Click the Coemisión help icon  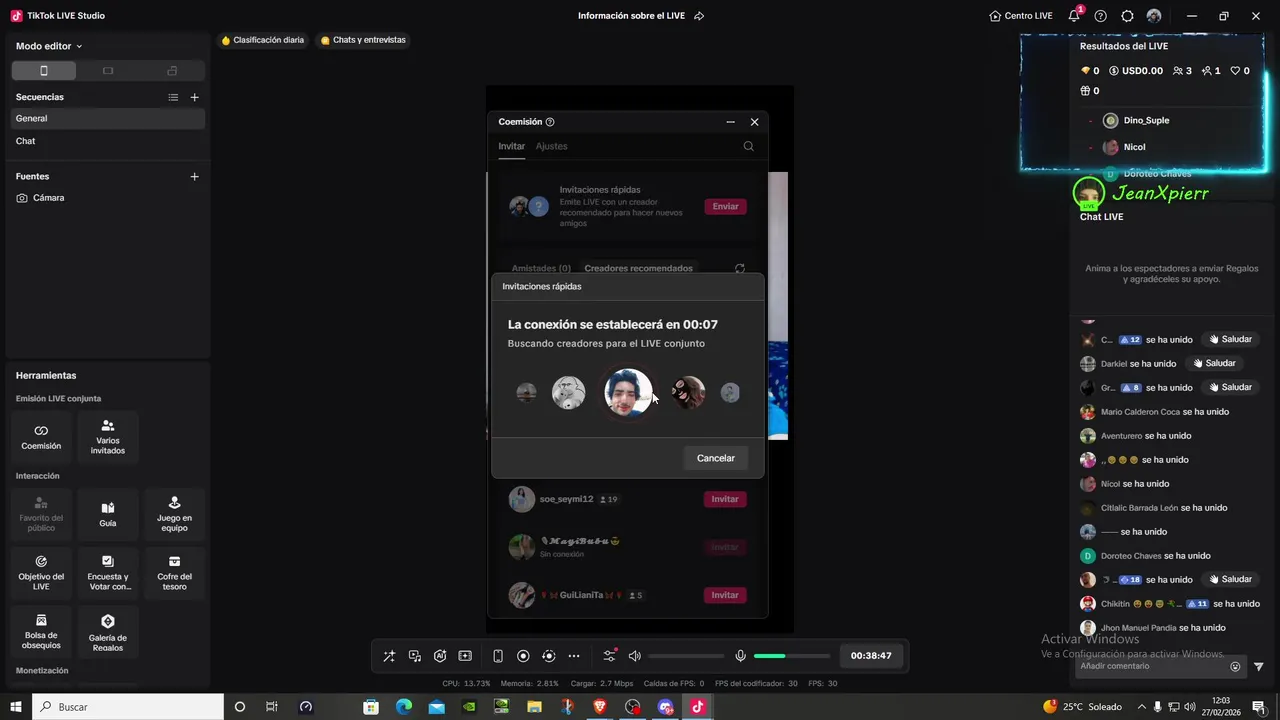[550, 122]
